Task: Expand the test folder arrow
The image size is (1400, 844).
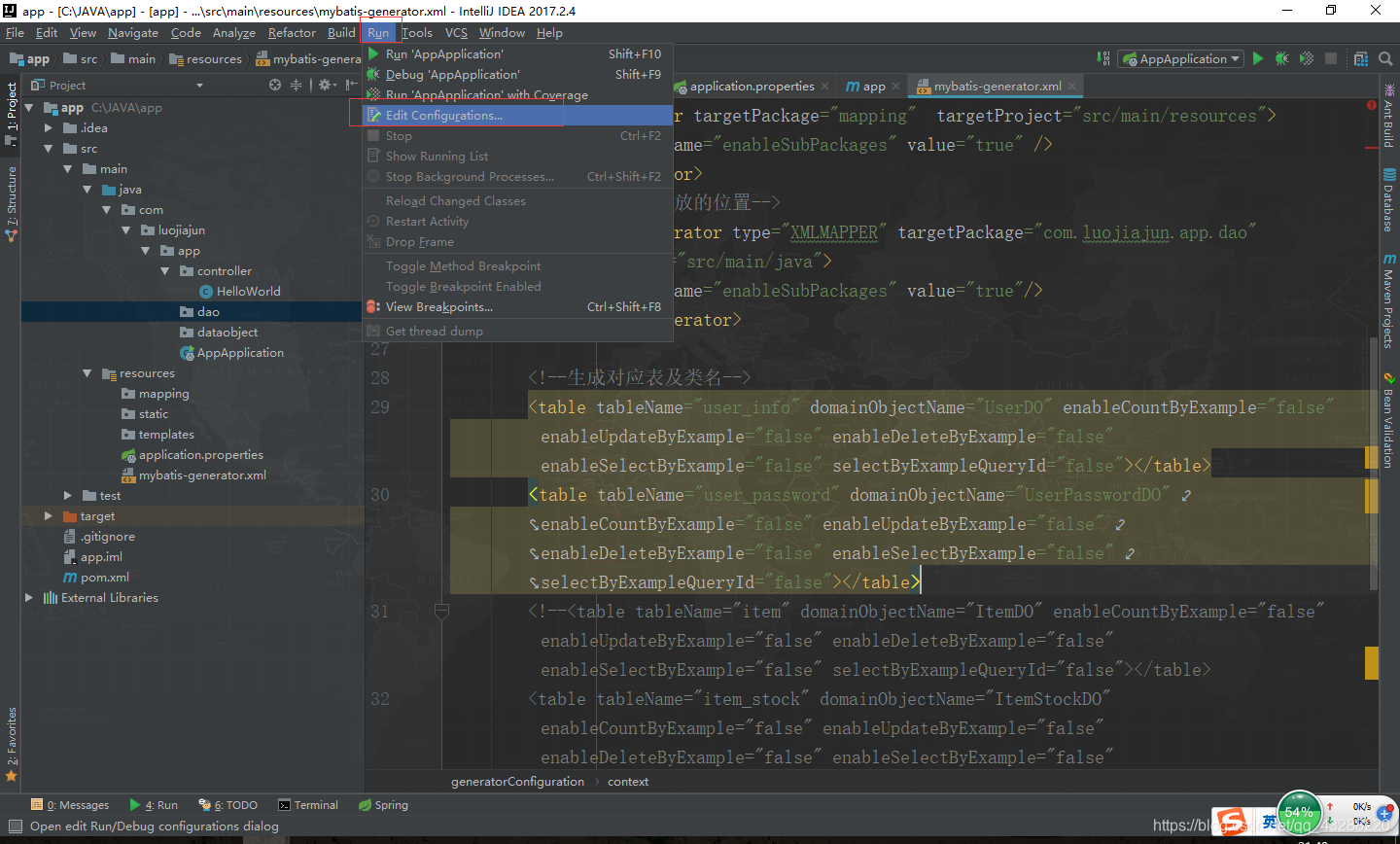Action: pos(68,496)
